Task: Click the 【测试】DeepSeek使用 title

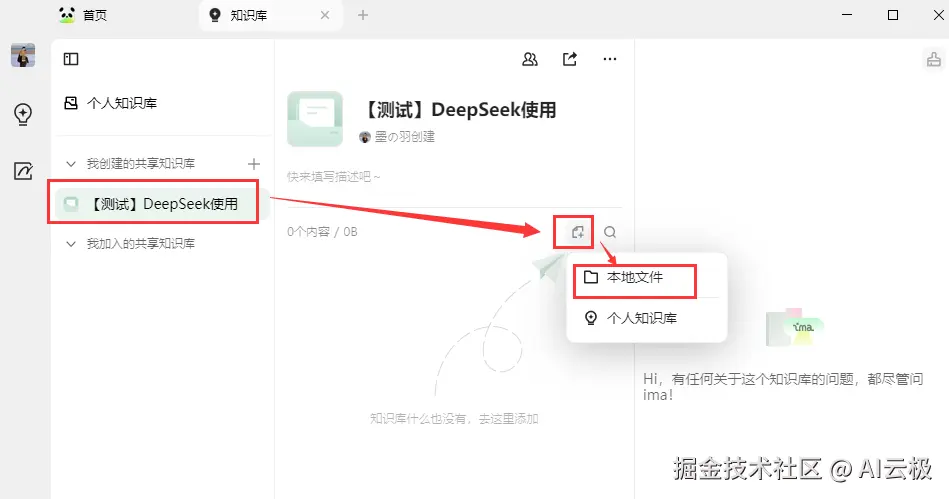Action: (458, 110)
